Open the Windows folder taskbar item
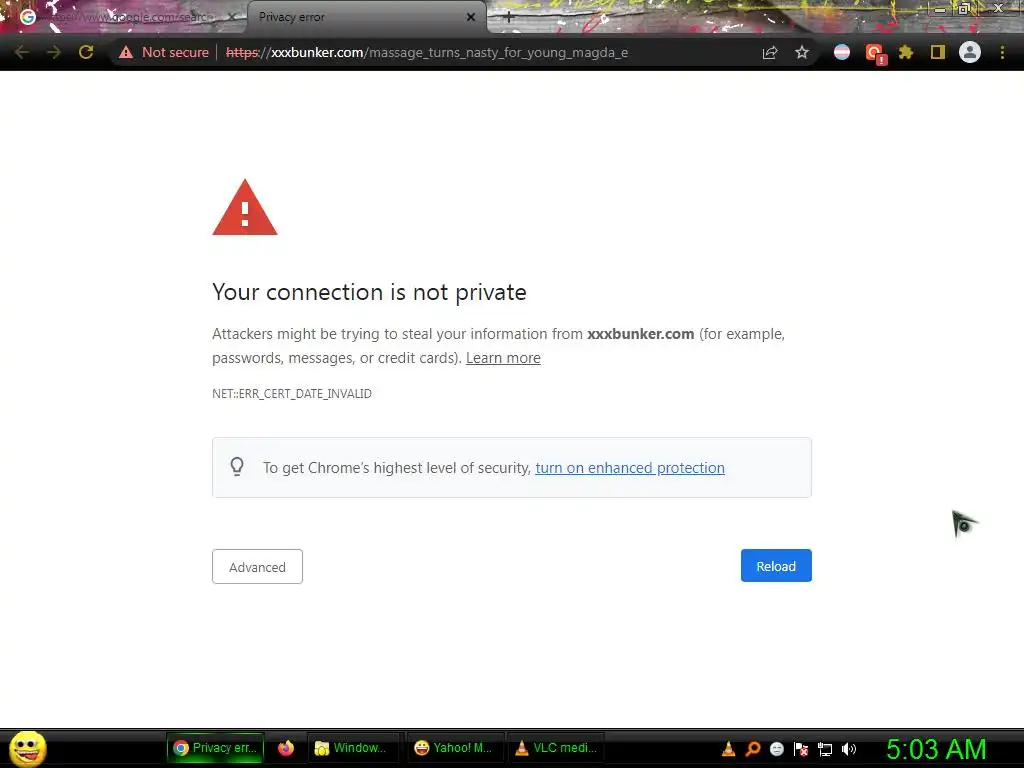Screen dimensions: 1024x768 tap(351, 748)
